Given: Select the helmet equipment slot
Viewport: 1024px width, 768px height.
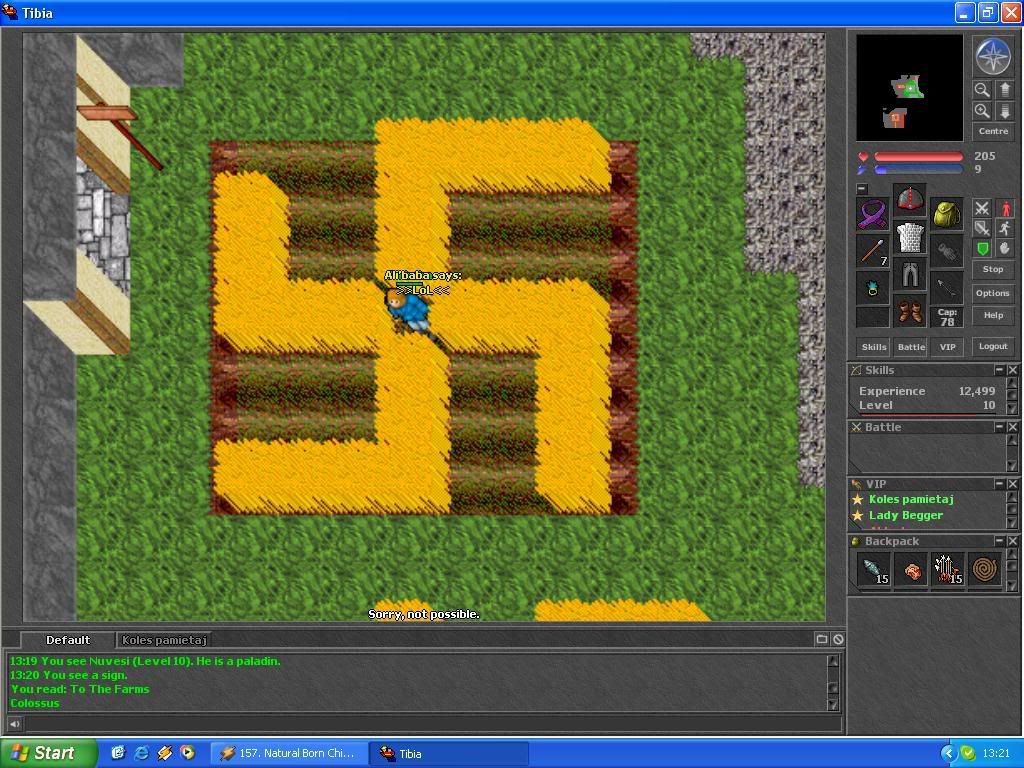Looking at the screenshot, I should click(909, 200).
